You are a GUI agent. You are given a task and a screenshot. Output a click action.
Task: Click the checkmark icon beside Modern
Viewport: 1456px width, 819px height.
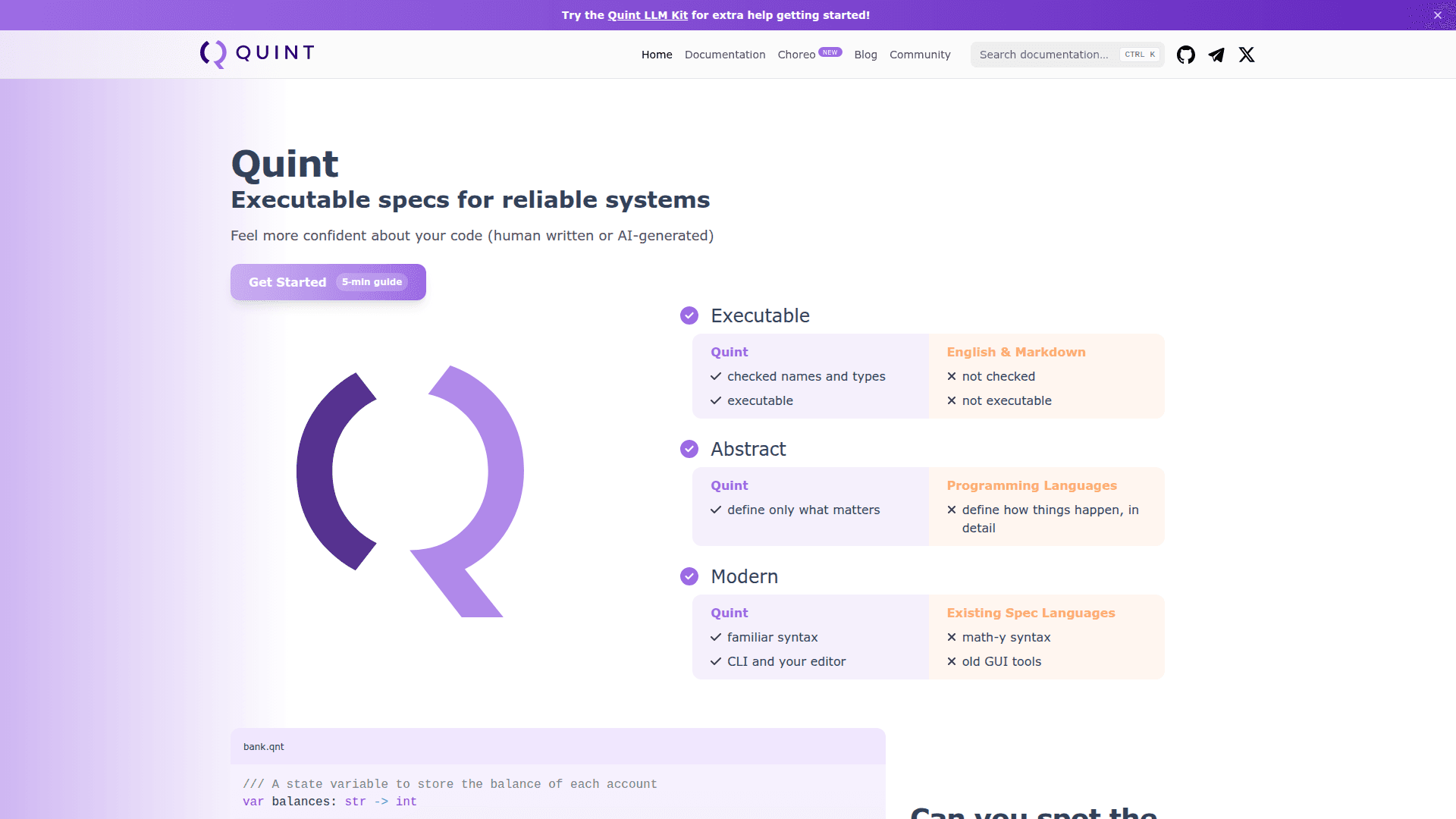point(689,576)
